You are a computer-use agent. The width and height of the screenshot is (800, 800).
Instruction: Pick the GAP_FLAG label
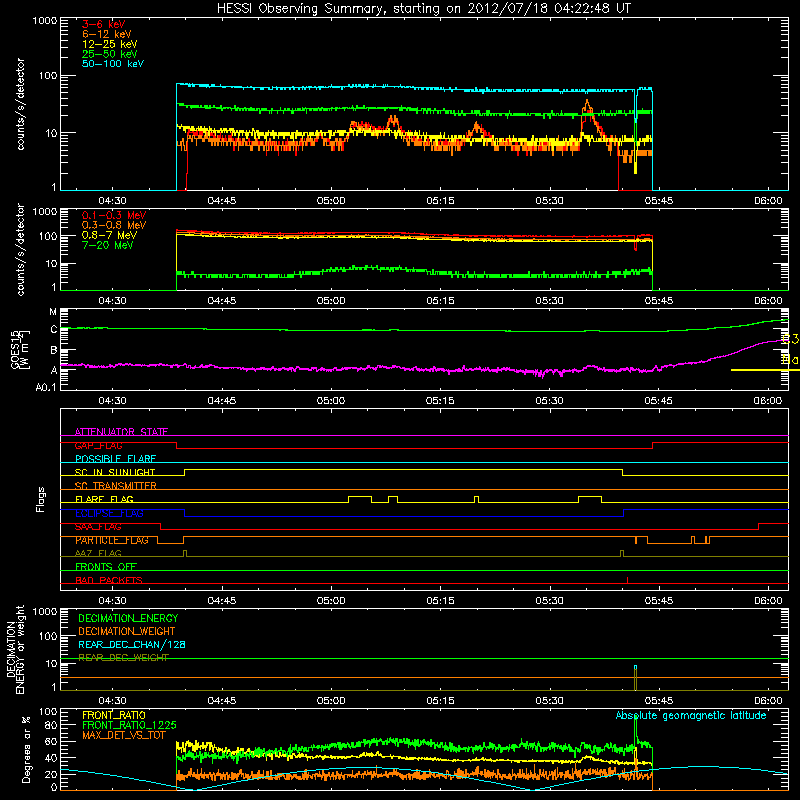tap(98, 445)
